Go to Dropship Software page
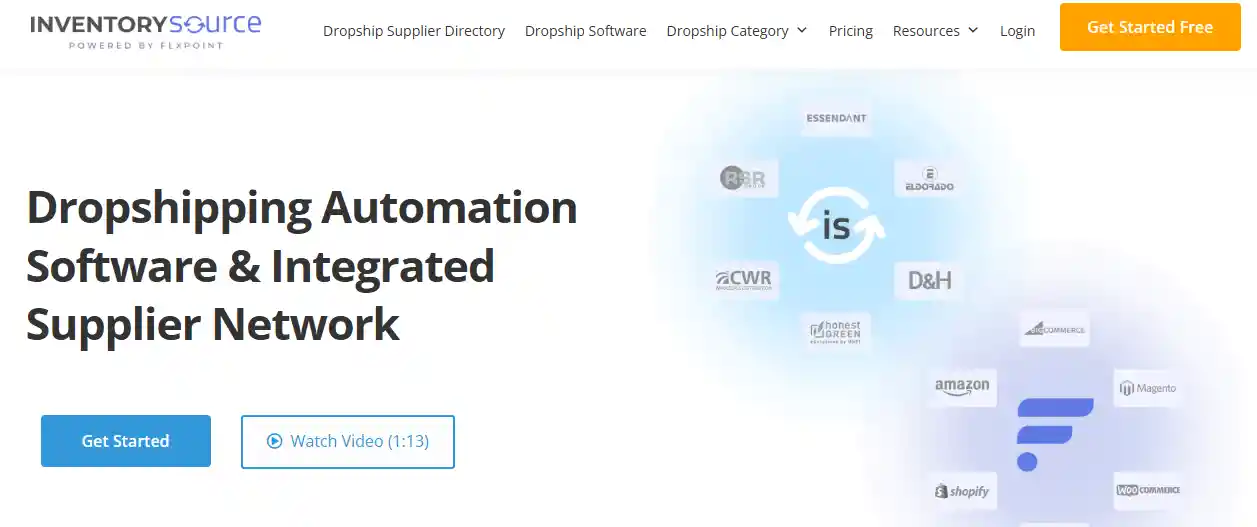Image resolution: width=1257 pixels, height=527 pixels. [x=585, y=31]
